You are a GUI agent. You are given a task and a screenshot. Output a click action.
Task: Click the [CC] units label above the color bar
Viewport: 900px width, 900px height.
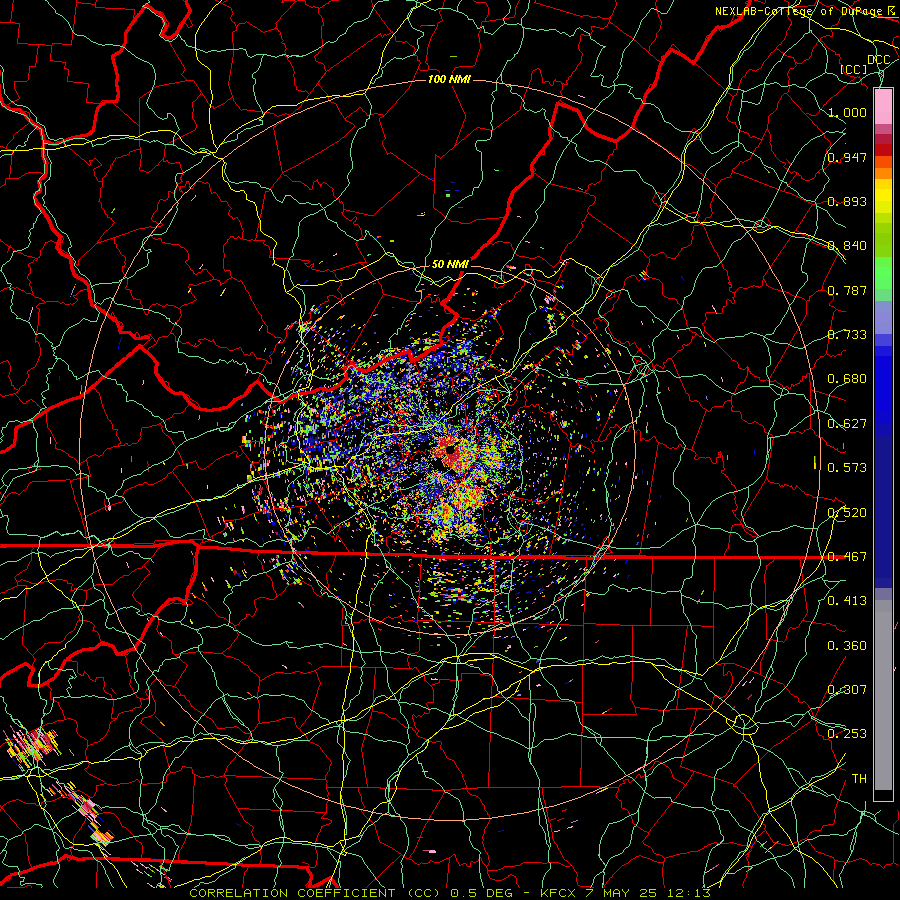pyautogui.click(x=854, y=69)
